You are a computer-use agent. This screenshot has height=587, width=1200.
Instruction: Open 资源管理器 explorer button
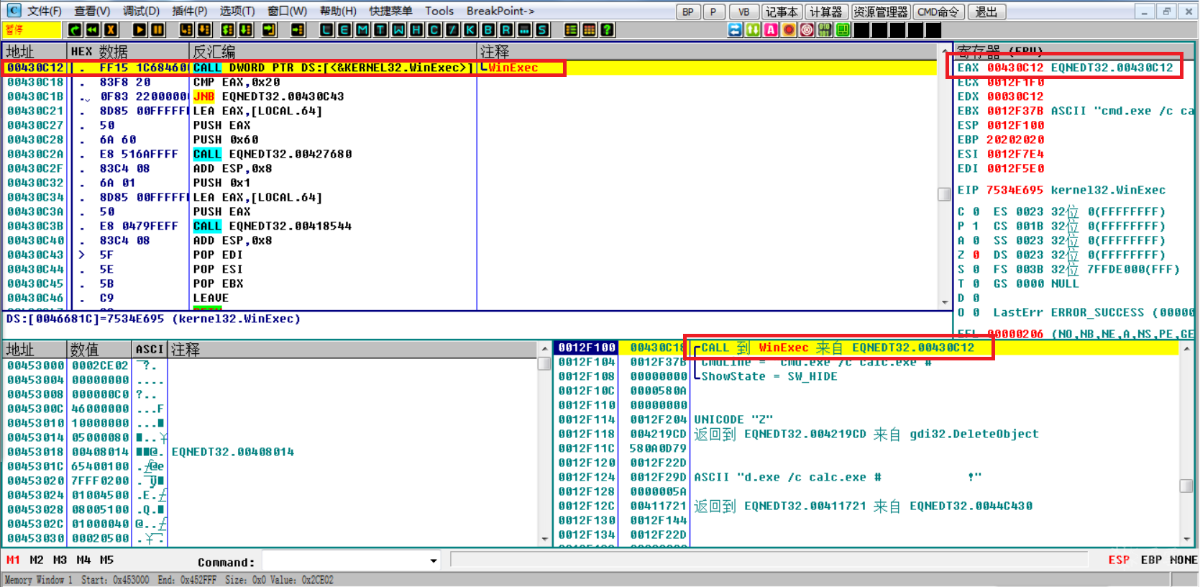click(881, 12)
